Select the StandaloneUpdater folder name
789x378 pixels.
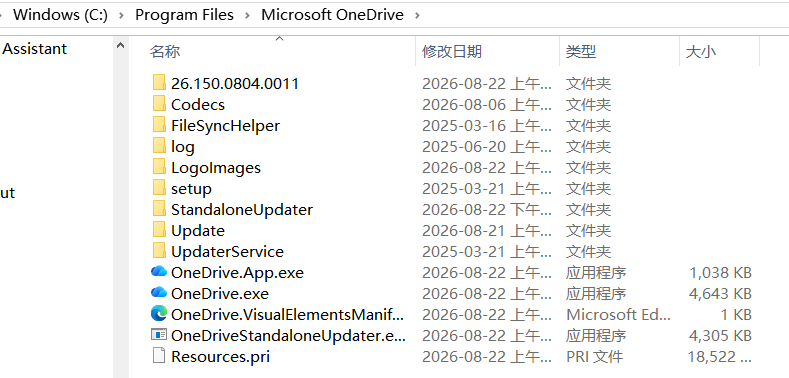click(242, 209)
